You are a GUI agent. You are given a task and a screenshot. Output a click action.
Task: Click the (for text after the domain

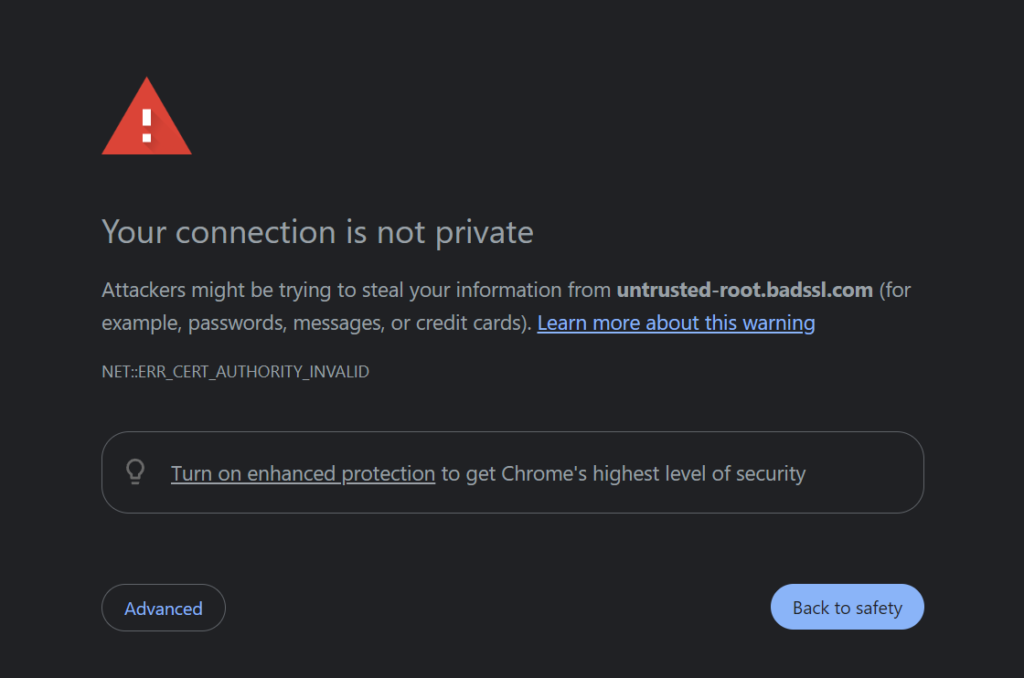(x=895, y=290)
